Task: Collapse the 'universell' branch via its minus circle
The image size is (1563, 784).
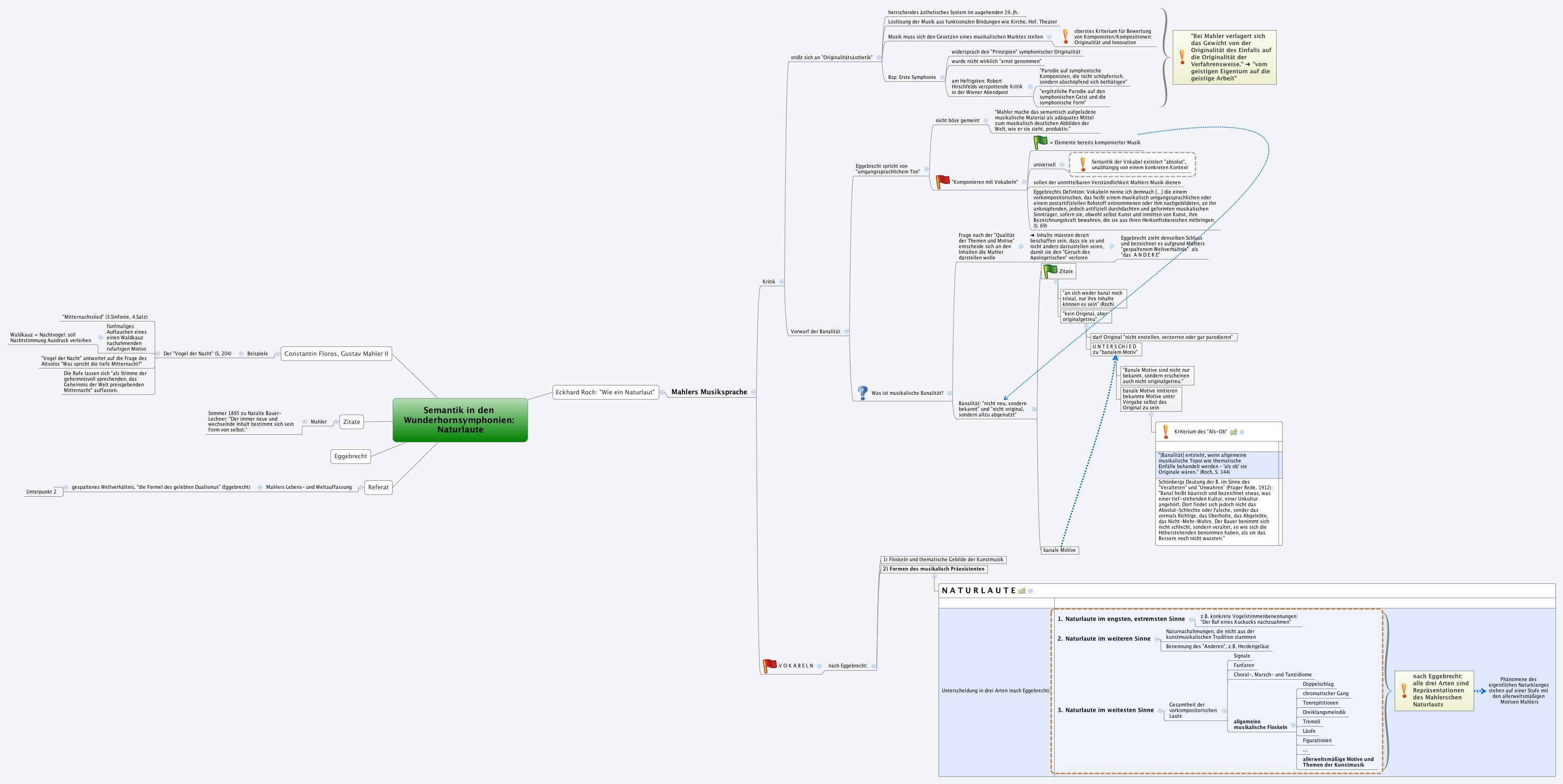Action: coord(1062,165)
